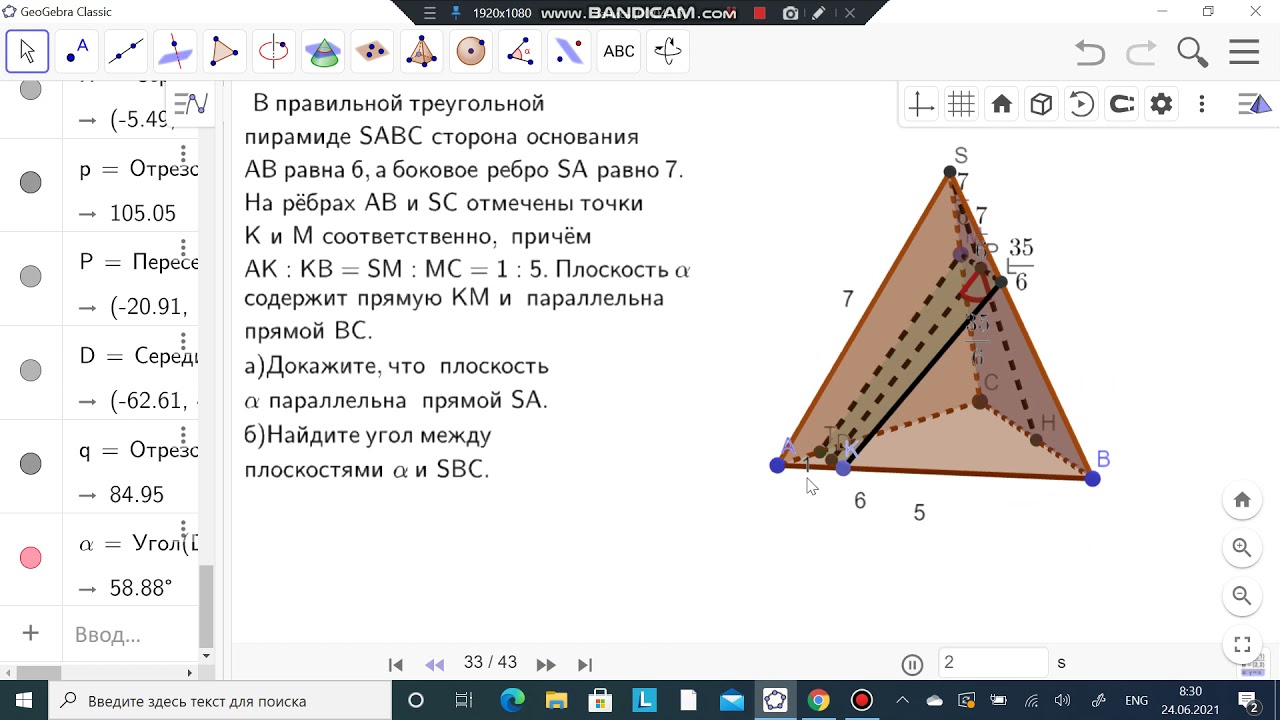1280x720 pixels.
Task: Open the GeoGebra search
Action: click(1192, 52)
